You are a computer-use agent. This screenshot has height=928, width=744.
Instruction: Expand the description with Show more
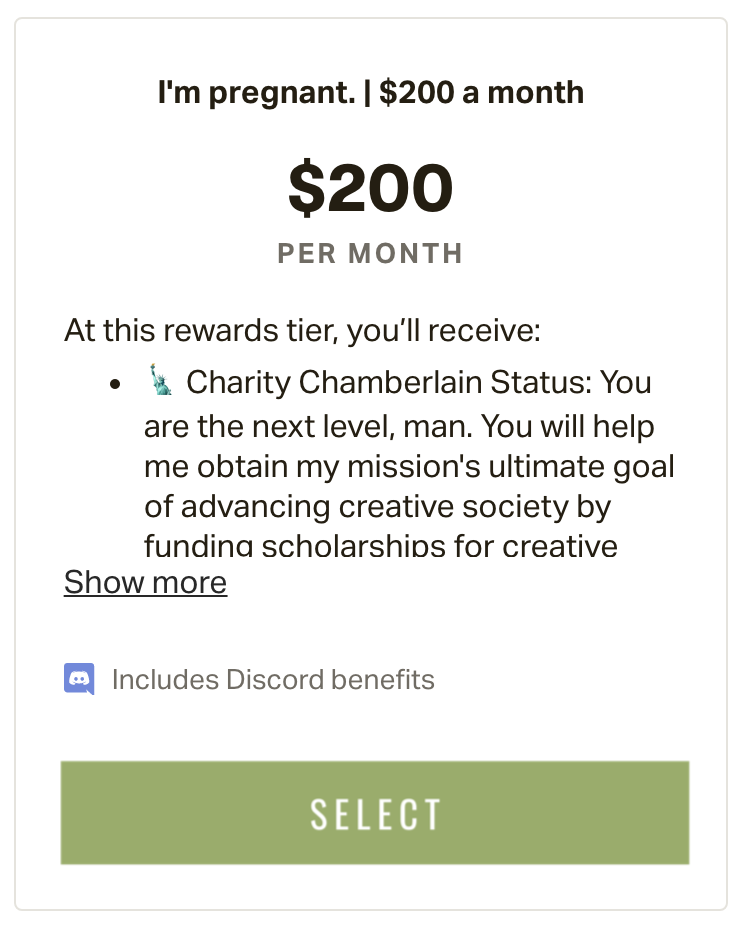(145, 582)
